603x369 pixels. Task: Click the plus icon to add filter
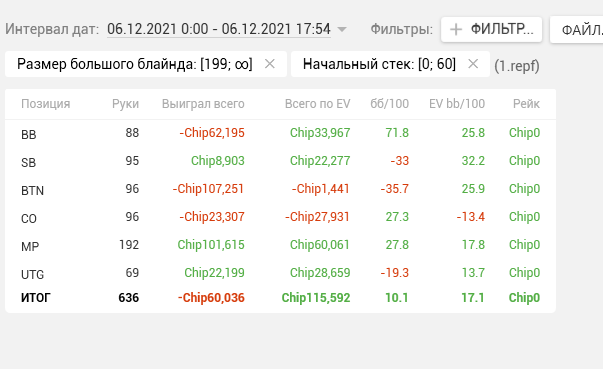(456, 29)
